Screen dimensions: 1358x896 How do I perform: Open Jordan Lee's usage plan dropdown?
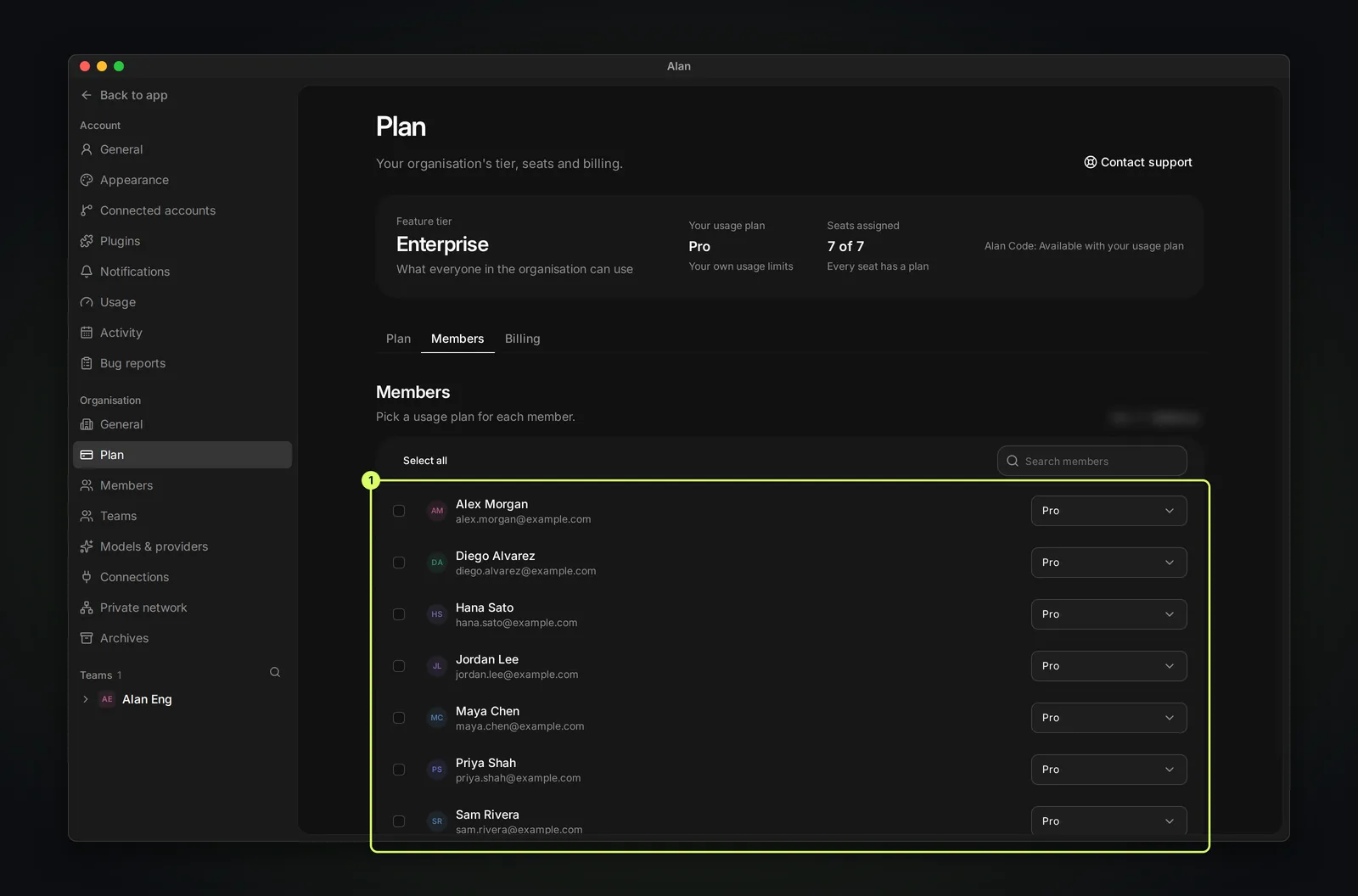[1108, 666]
